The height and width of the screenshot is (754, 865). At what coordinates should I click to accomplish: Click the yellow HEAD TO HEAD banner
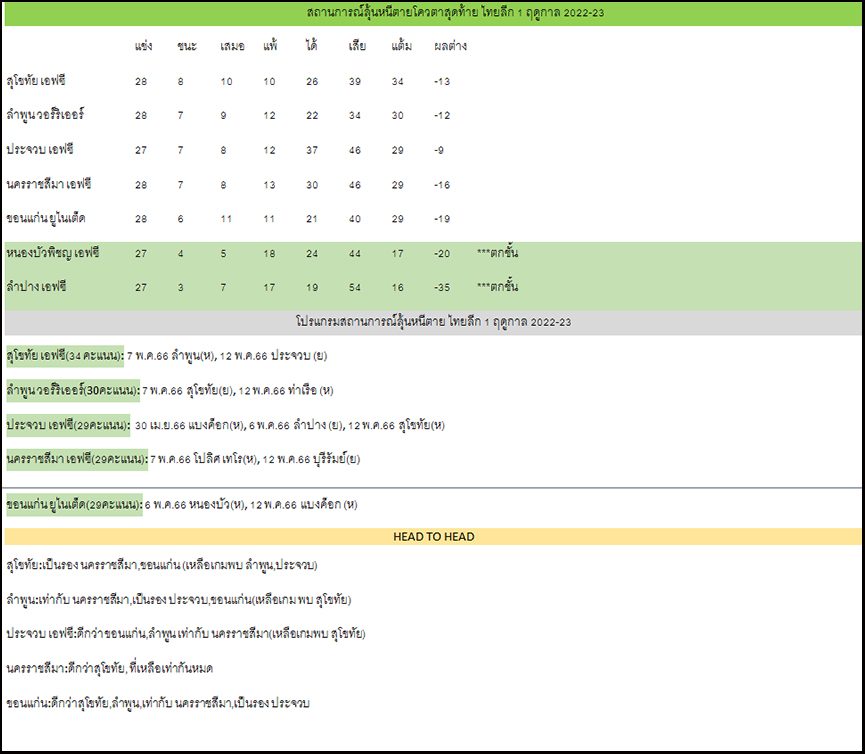(x=433, y=536)
